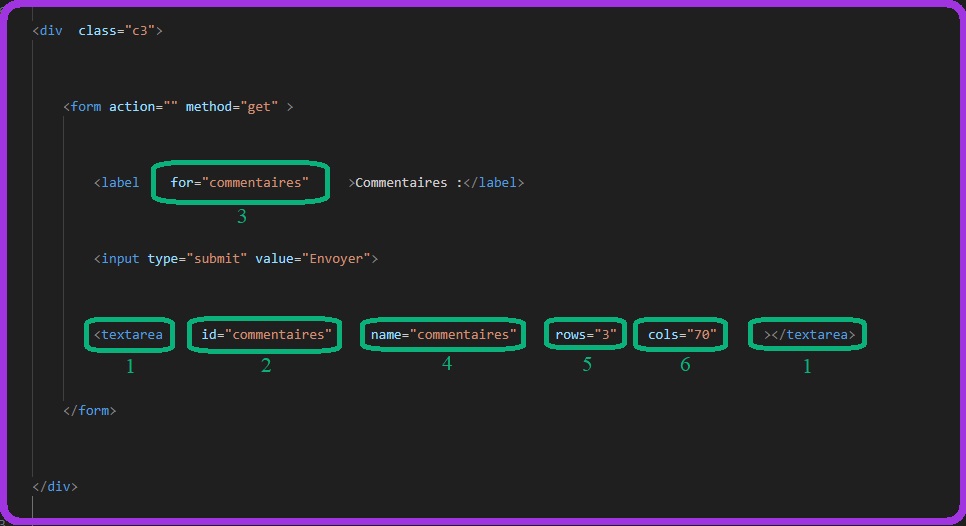
Task: Click the opening div tag with class c3
Action: point(52,31)
